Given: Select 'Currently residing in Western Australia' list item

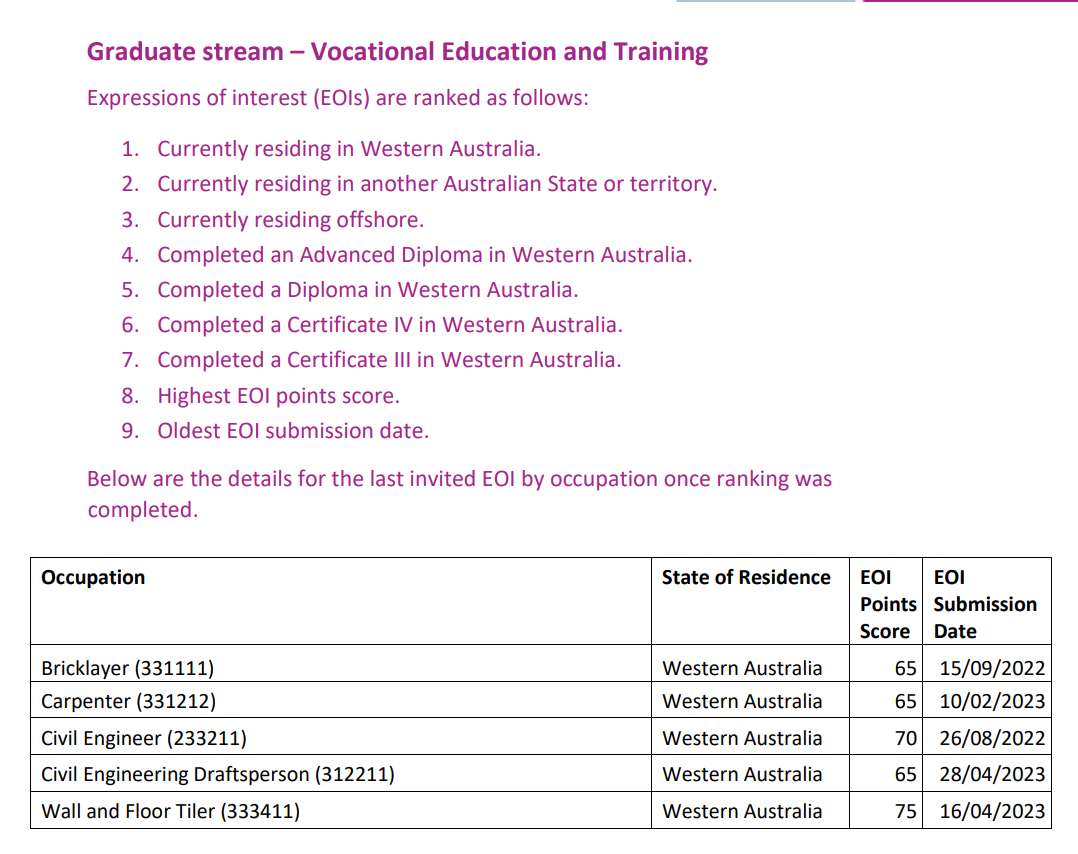Looking at the screenshot, I should coord(348,149).
